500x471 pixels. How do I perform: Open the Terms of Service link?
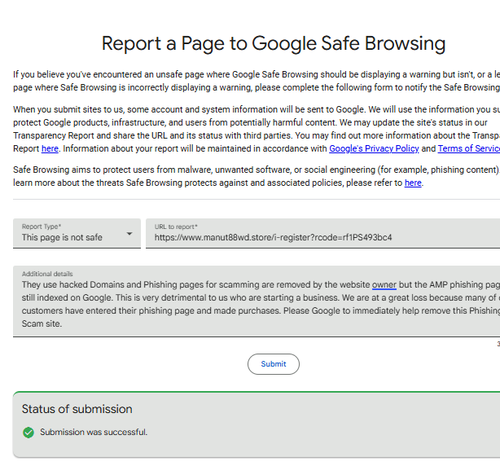pos(469,149)
